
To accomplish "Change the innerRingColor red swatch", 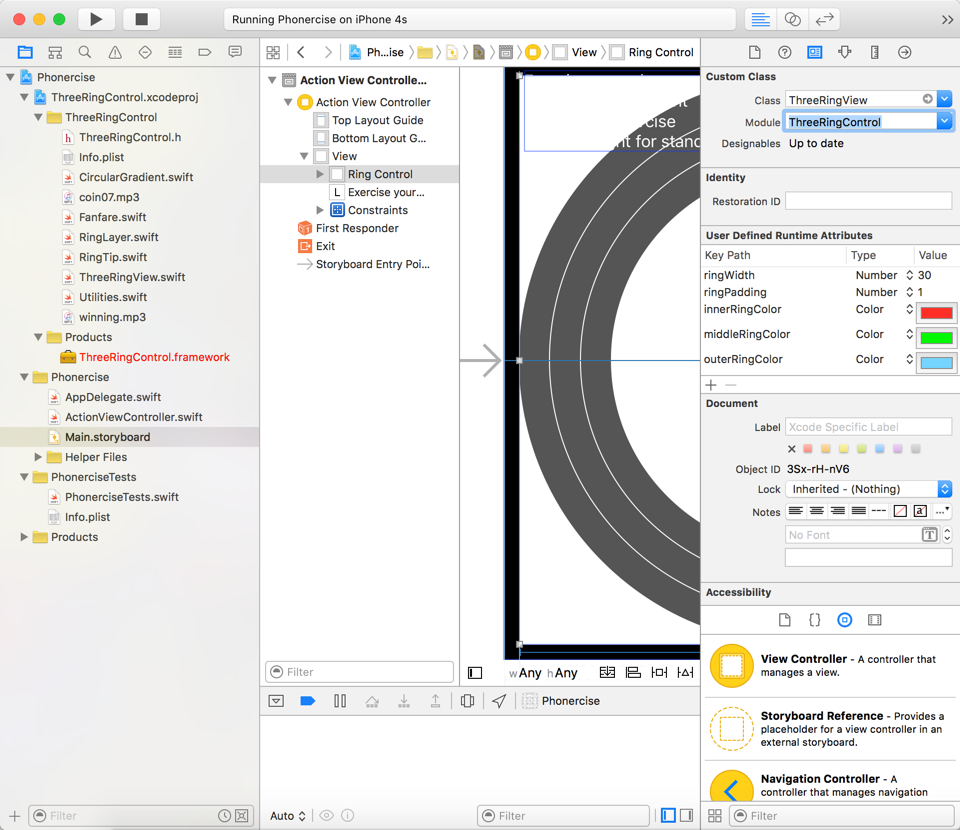I will click(x=936, y=313).
